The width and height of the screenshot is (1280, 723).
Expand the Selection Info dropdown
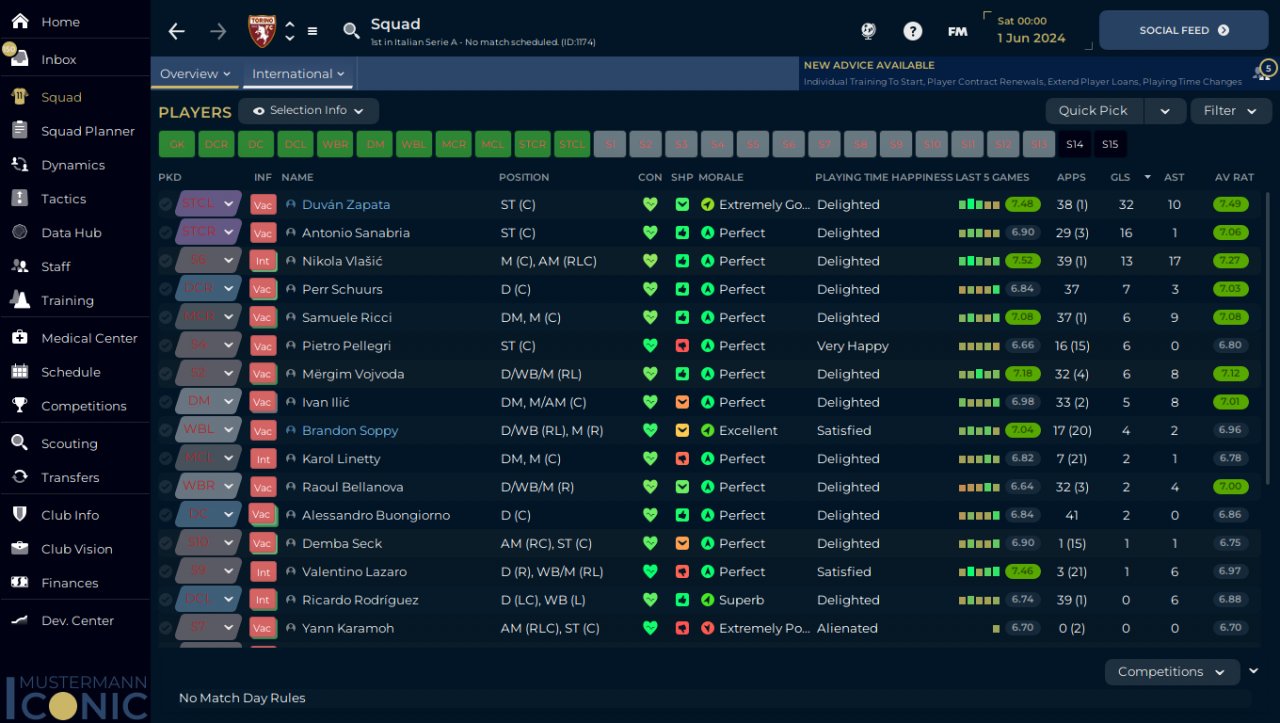pos(308,111)
